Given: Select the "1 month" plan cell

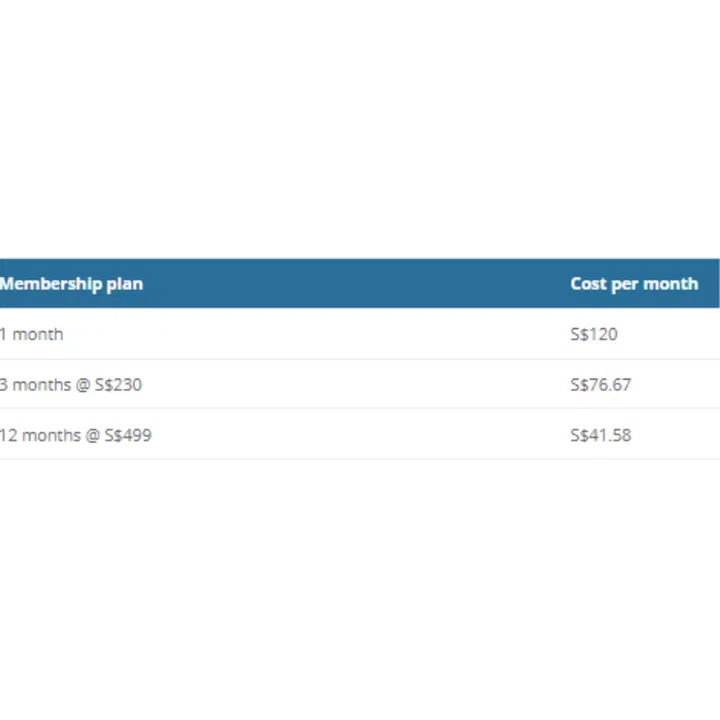Looking at the screenshot, I should (32, 334).
